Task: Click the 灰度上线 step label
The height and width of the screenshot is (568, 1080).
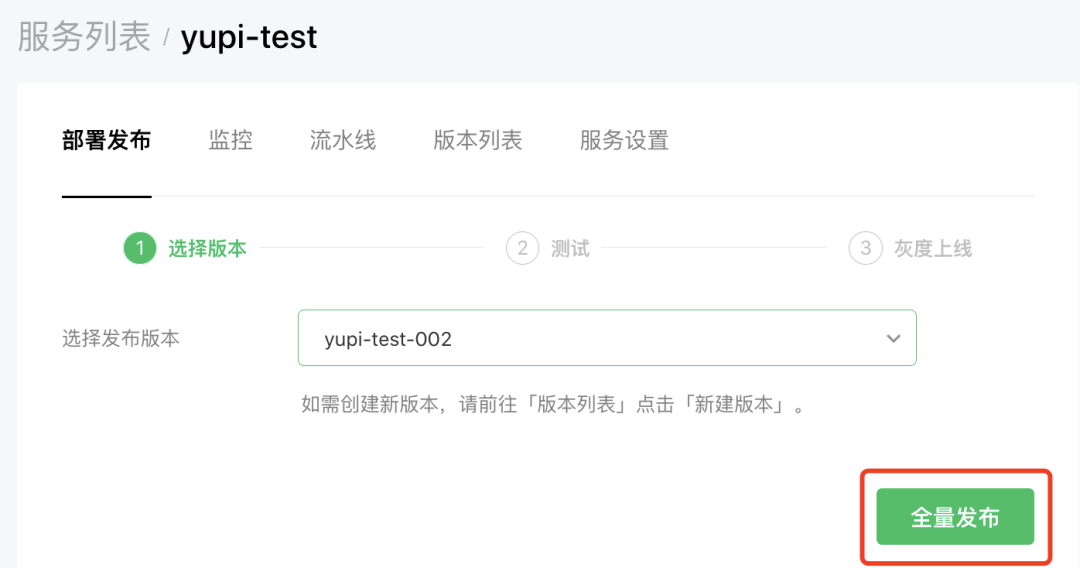Action: (x=932, y=248)
